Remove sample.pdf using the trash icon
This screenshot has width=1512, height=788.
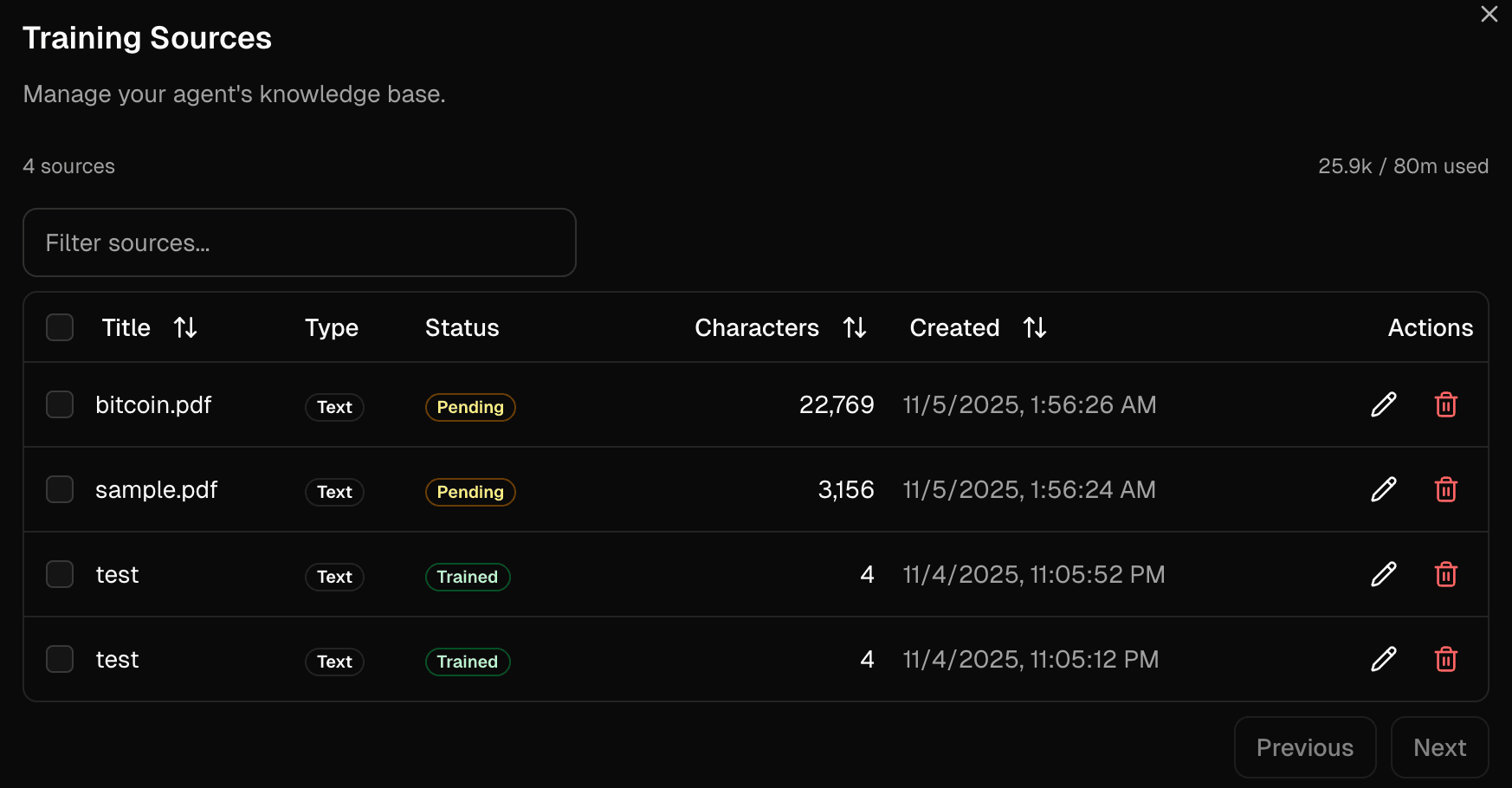[x=1445, y=489]
